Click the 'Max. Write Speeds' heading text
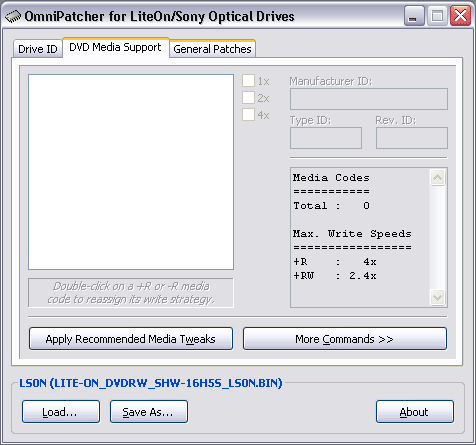476x445 pixels. coord(352,234)
